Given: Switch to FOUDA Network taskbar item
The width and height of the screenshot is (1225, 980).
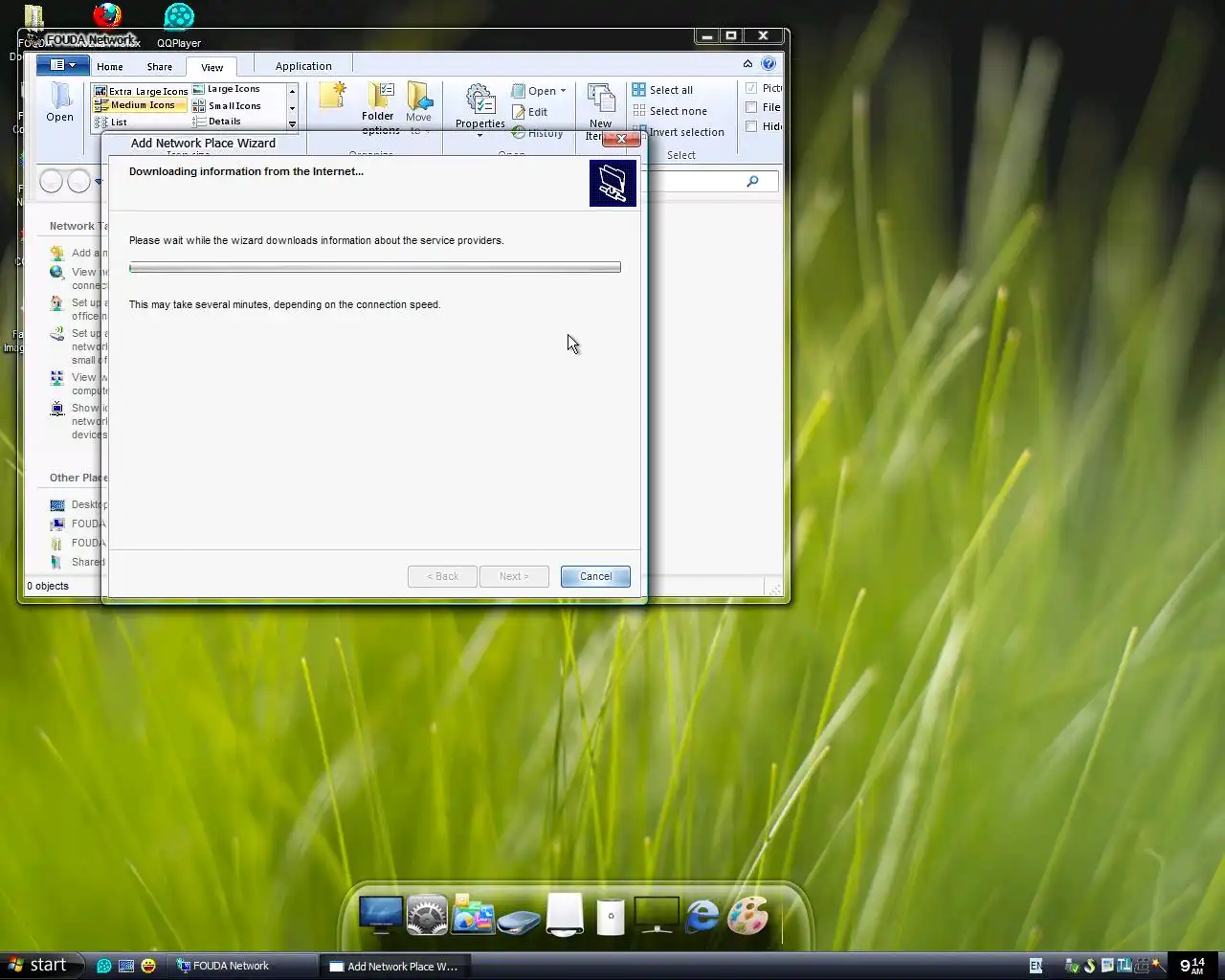Looking at the screenshot, I should [x=243, y=966].
